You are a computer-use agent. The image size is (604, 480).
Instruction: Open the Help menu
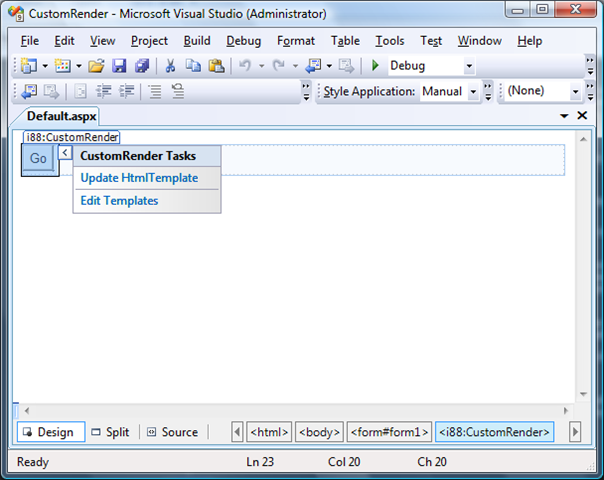[x=530, y=41]
